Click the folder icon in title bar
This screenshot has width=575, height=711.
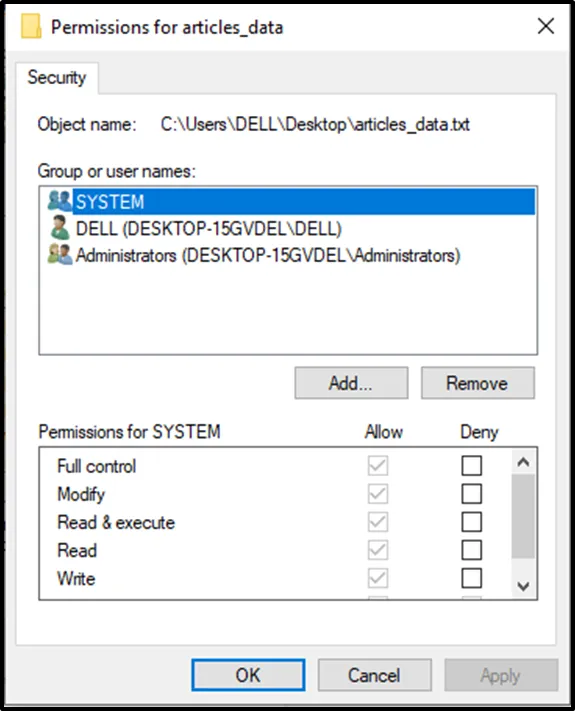pyautogui.click(x=31, y=27)
